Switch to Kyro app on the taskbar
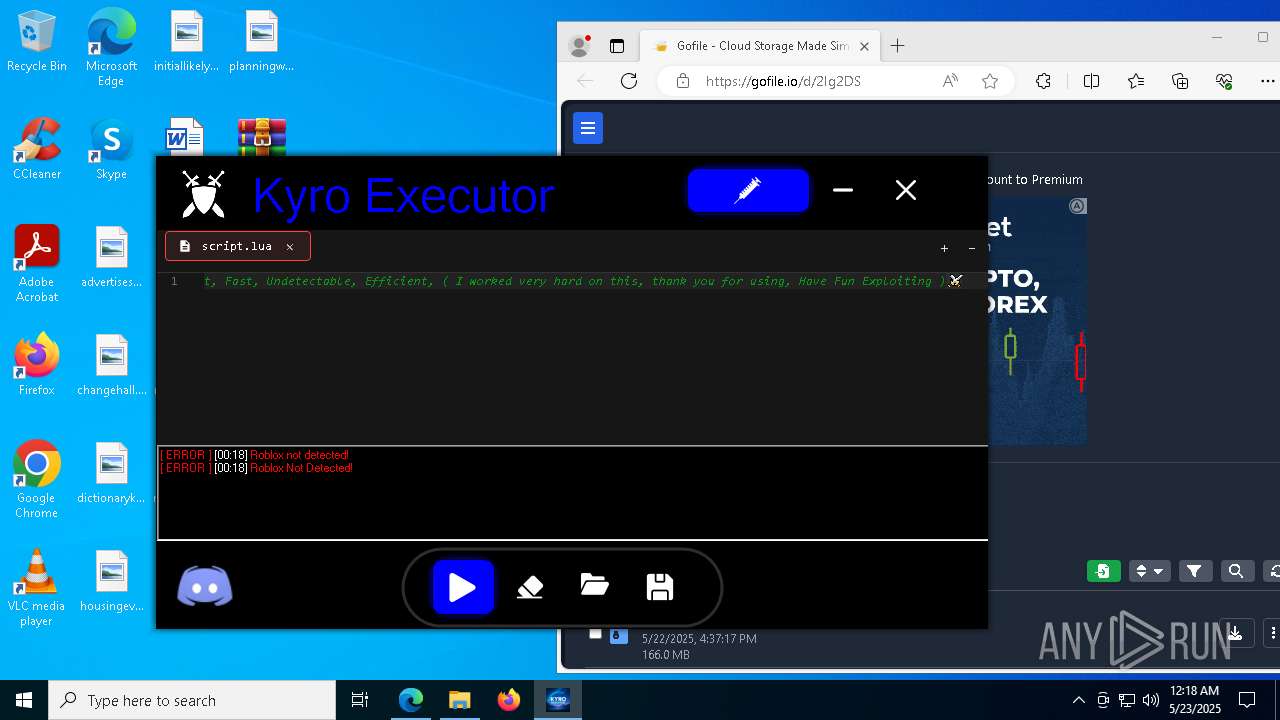Viewport: 1280px width, 720px height. [558, 700]
